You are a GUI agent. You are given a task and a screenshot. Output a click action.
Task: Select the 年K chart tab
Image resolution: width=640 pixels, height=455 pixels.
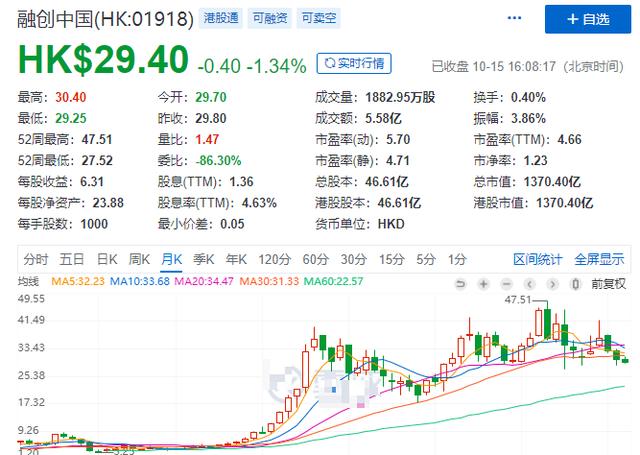[x=236, y=259]
